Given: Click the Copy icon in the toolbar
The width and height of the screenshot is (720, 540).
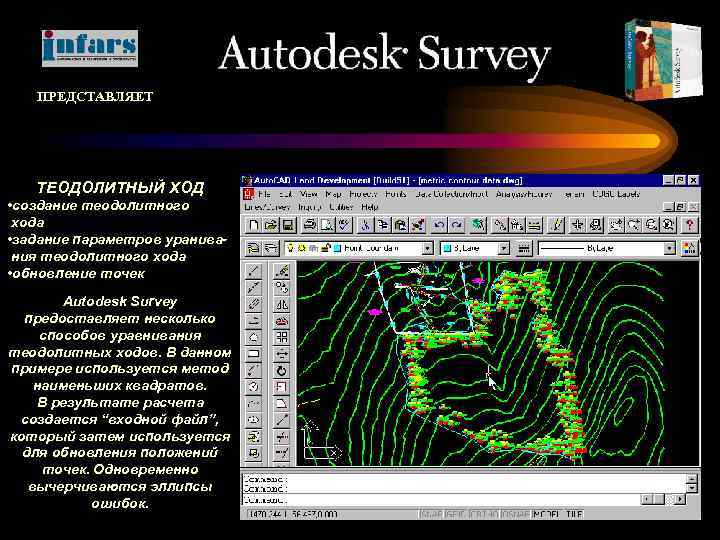Looking at the screenshot, I should coord(383,225).
